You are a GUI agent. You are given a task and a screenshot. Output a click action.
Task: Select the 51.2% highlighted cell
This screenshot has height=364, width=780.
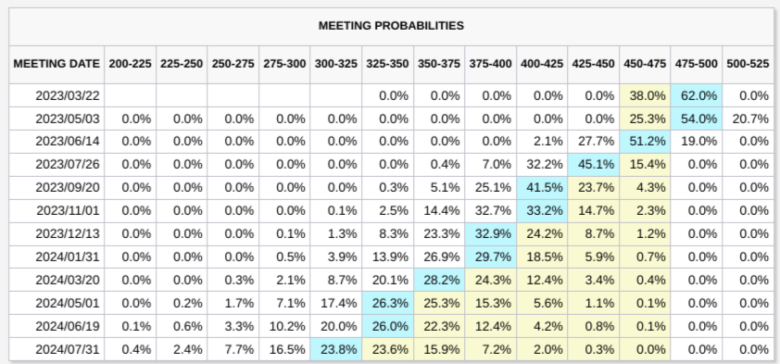click(645, 142)
